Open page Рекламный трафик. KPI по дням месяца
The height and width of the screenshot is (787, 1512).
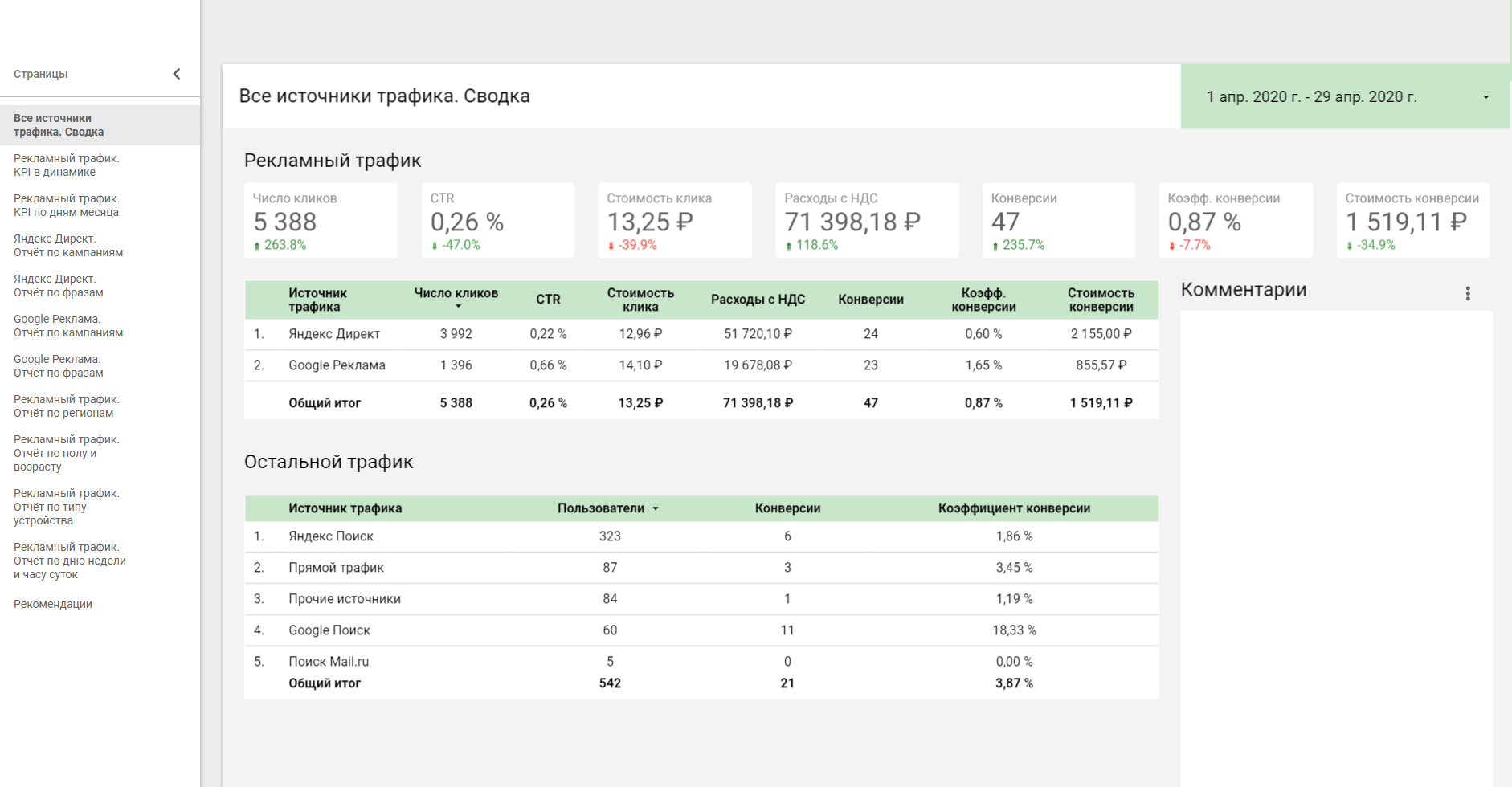click(x=67, y=206)
